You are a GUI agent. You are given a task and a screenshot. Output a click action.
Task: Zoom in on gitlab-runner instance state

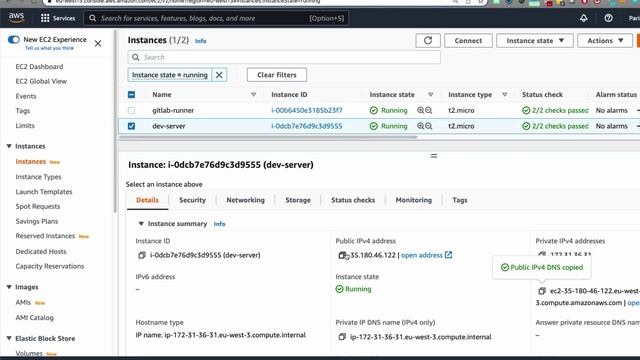420,110
